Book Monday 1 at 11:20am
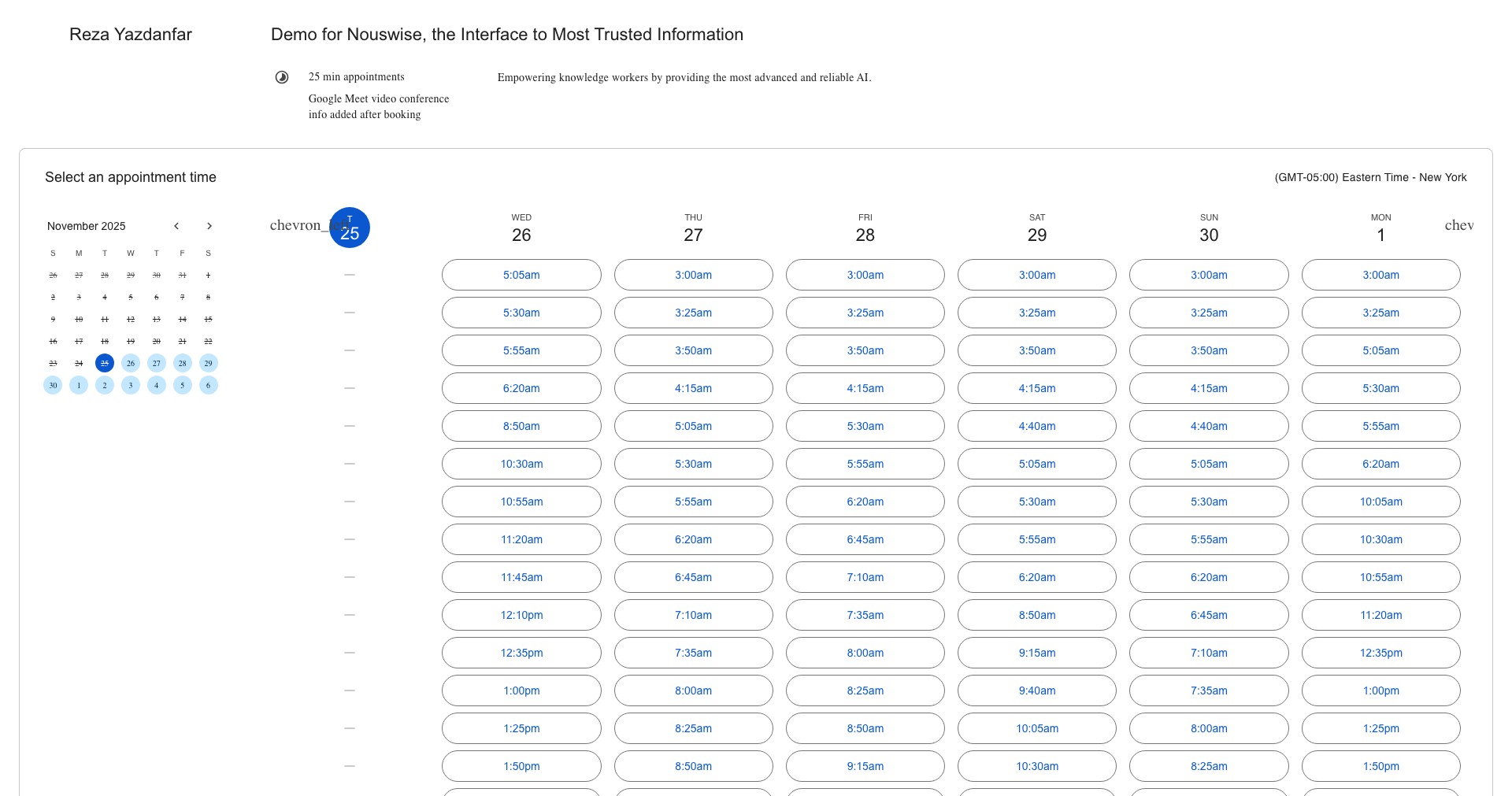The image size is (1512, 796). [1381, 615]
